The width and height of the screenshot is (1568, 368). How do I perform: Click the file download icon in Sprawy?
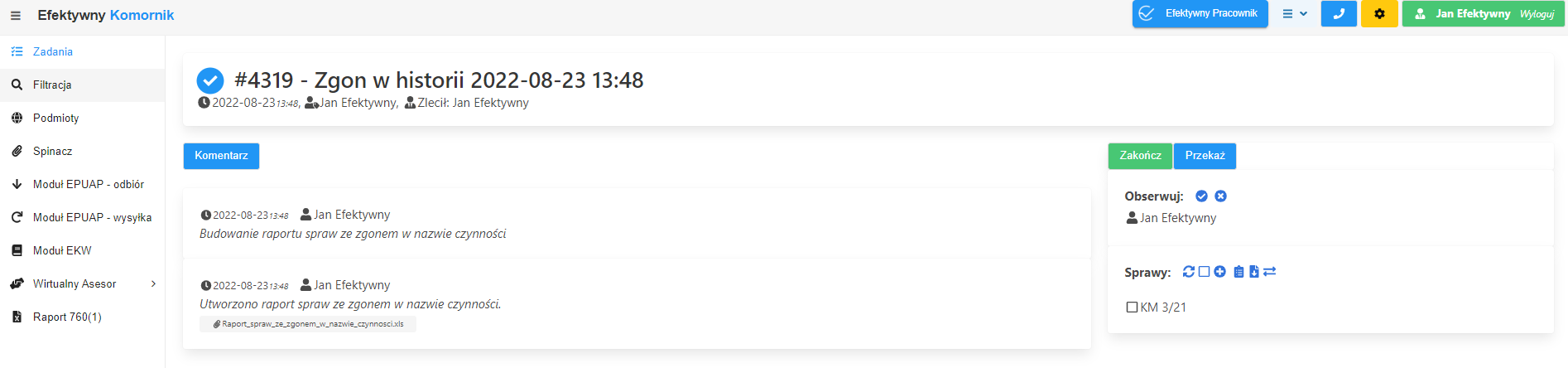coord(1254,272)
